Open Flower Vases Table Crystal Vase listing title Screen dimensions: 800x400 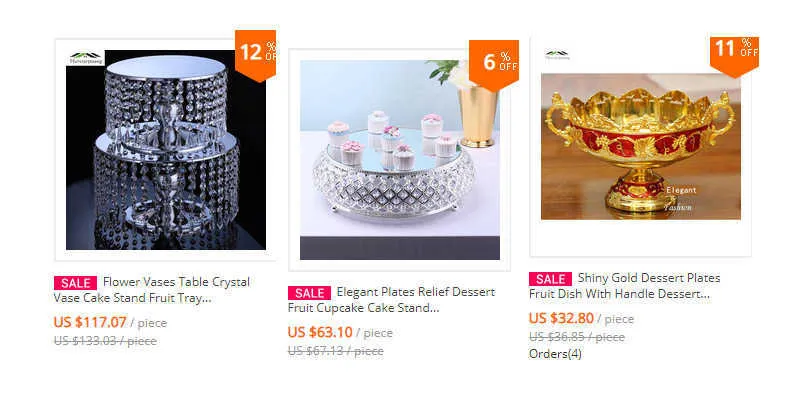[152, 290]
